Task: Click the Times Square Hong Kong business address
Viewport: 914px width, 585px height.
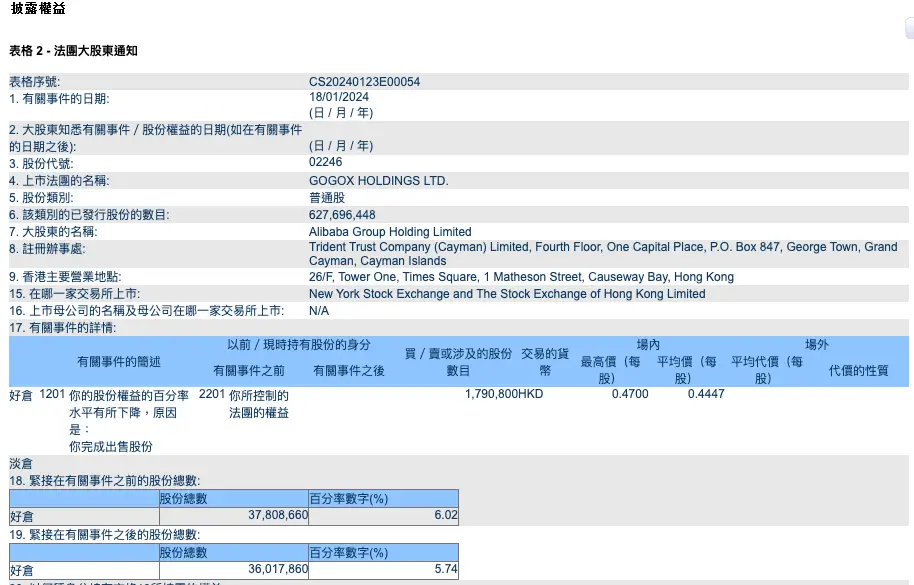Action: [x=521, y=277]
